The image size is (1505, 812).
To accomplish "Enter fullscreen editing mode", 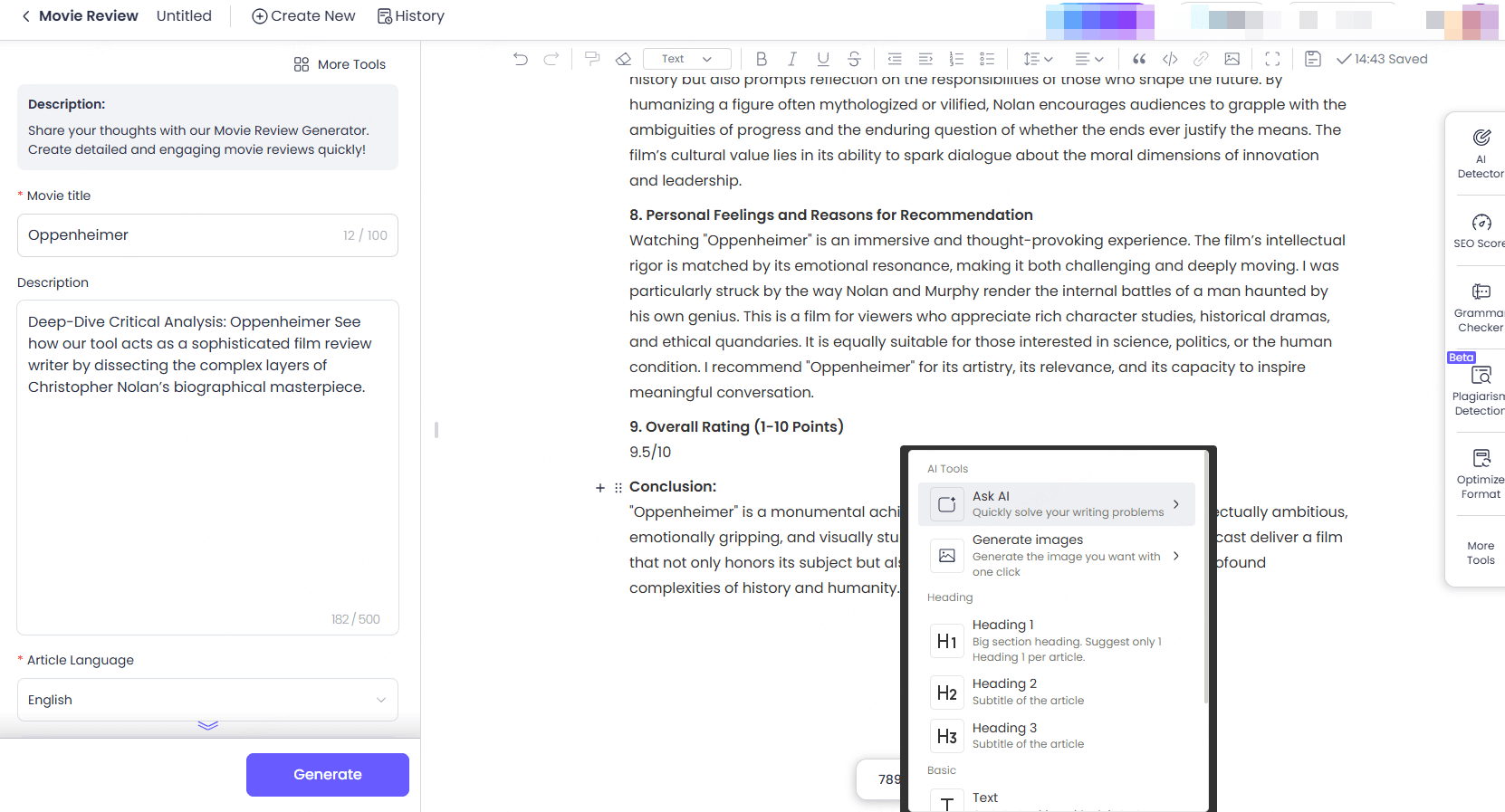I will click(x=1272, y=59).
